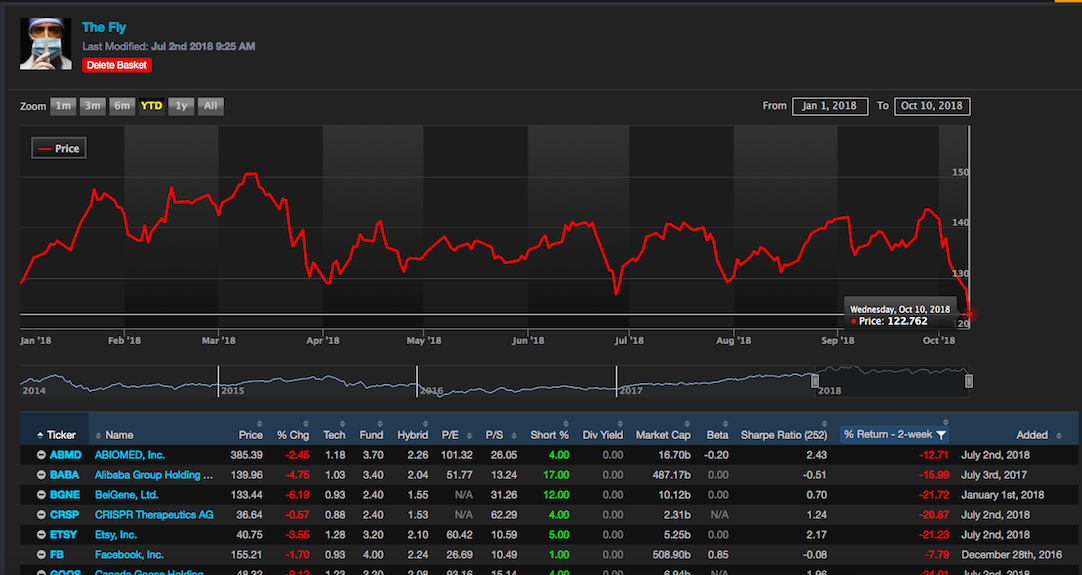Click the minus icon beside BGNE

[x=41, y=495]
